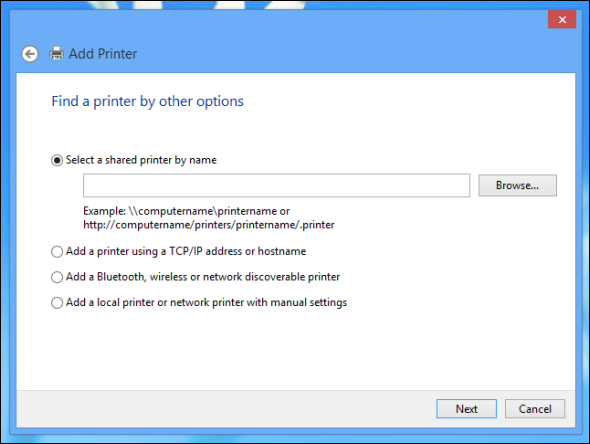This screenshot has width=590, height=444.
Task: Click the Add a local printer or network printer label
Action: (x=206, y=303)
